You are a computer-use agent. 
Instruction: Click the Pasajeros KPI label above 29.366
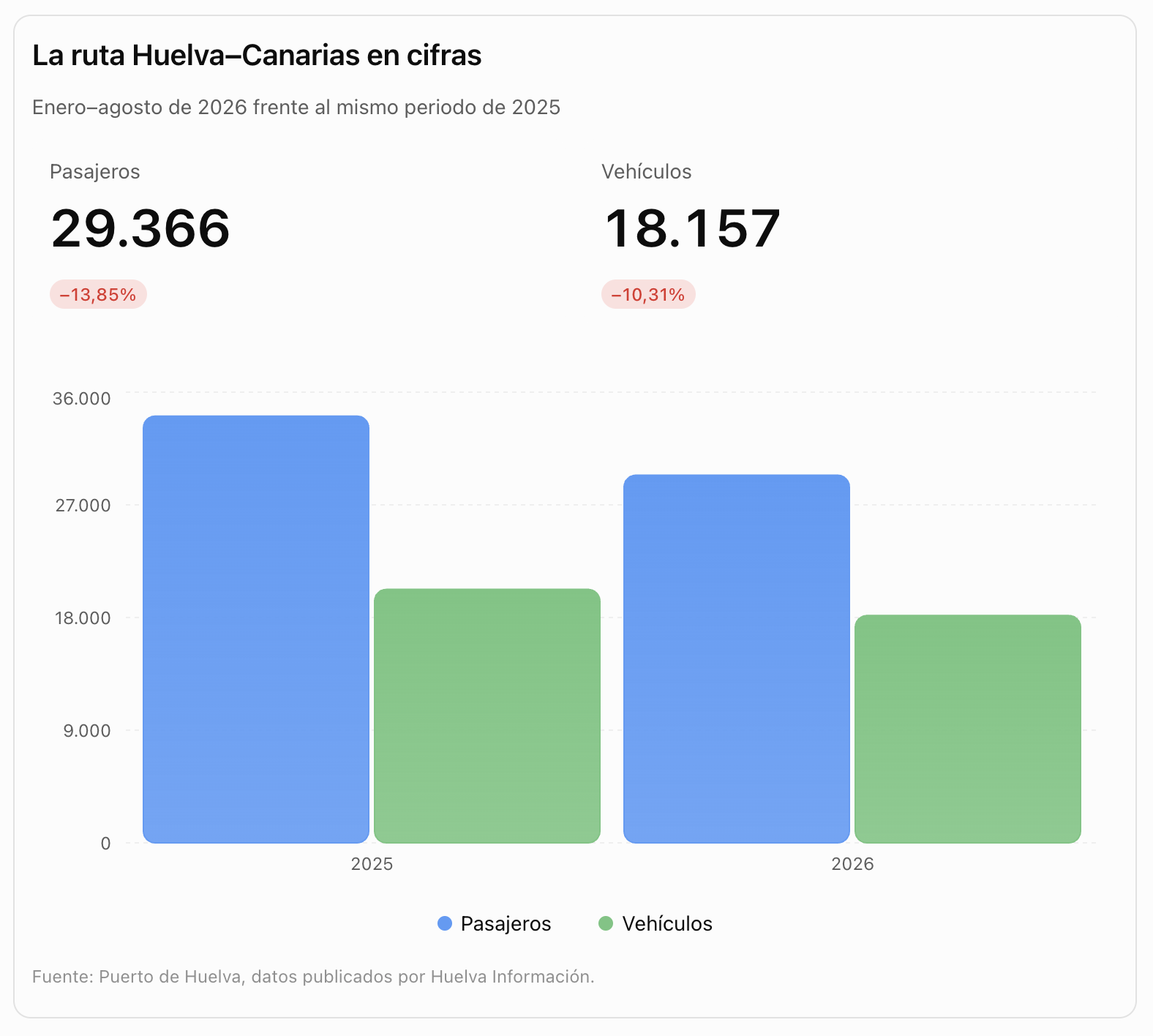[94, 172]
